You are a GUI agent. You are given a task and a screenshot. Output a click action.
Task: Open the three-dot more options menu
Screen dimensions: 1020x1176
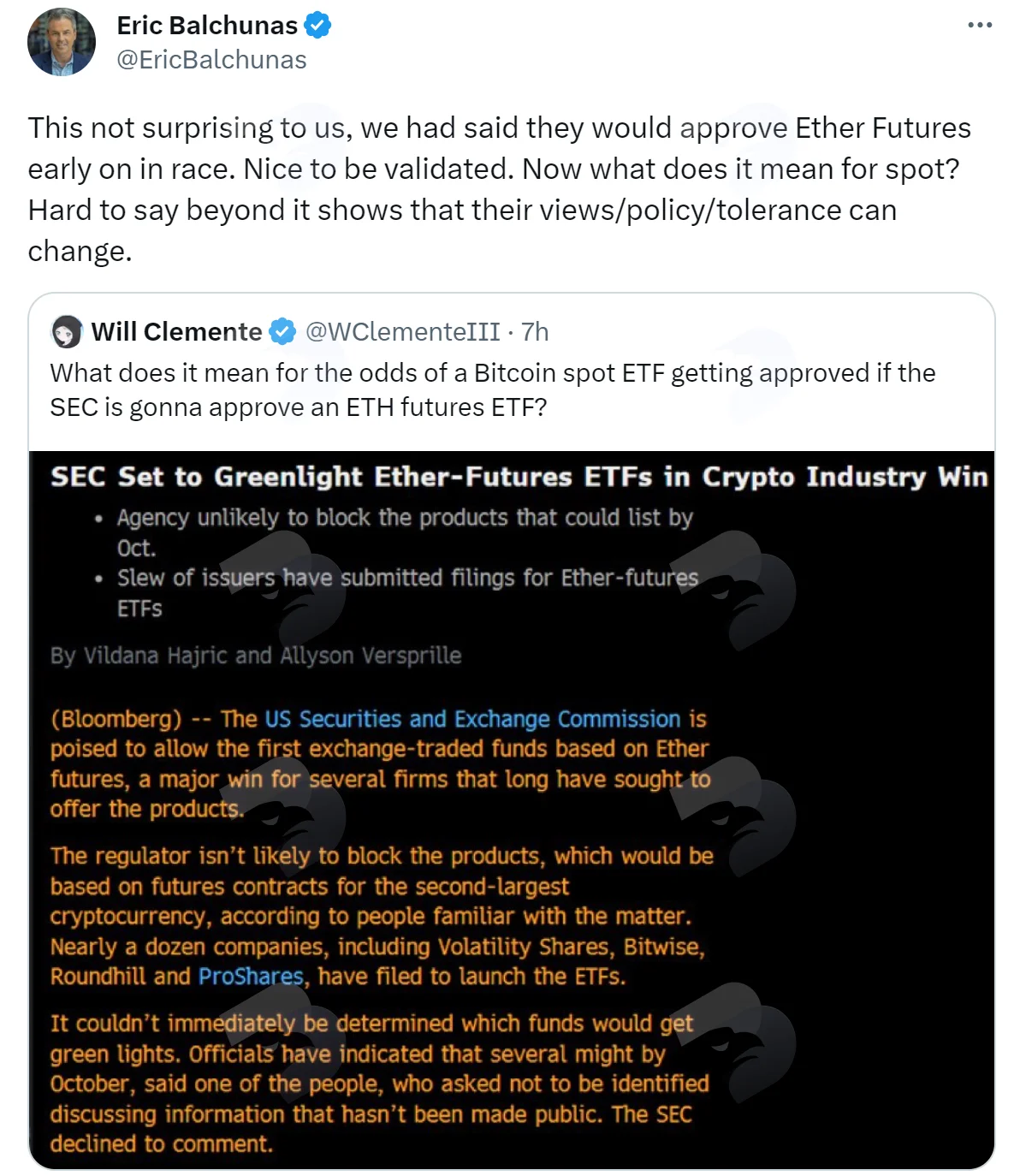[x=980, y=25]
